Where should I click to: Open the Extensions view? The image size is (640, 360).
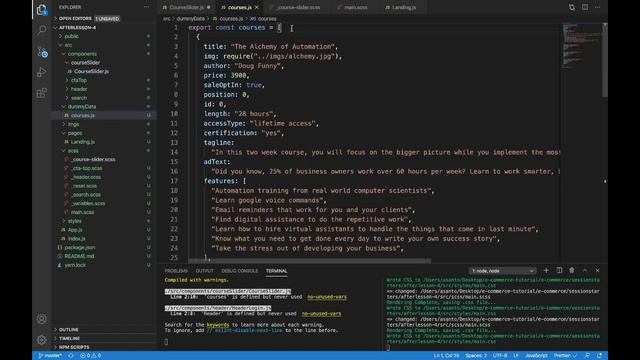pyautogui.click(x=42, y=93)
